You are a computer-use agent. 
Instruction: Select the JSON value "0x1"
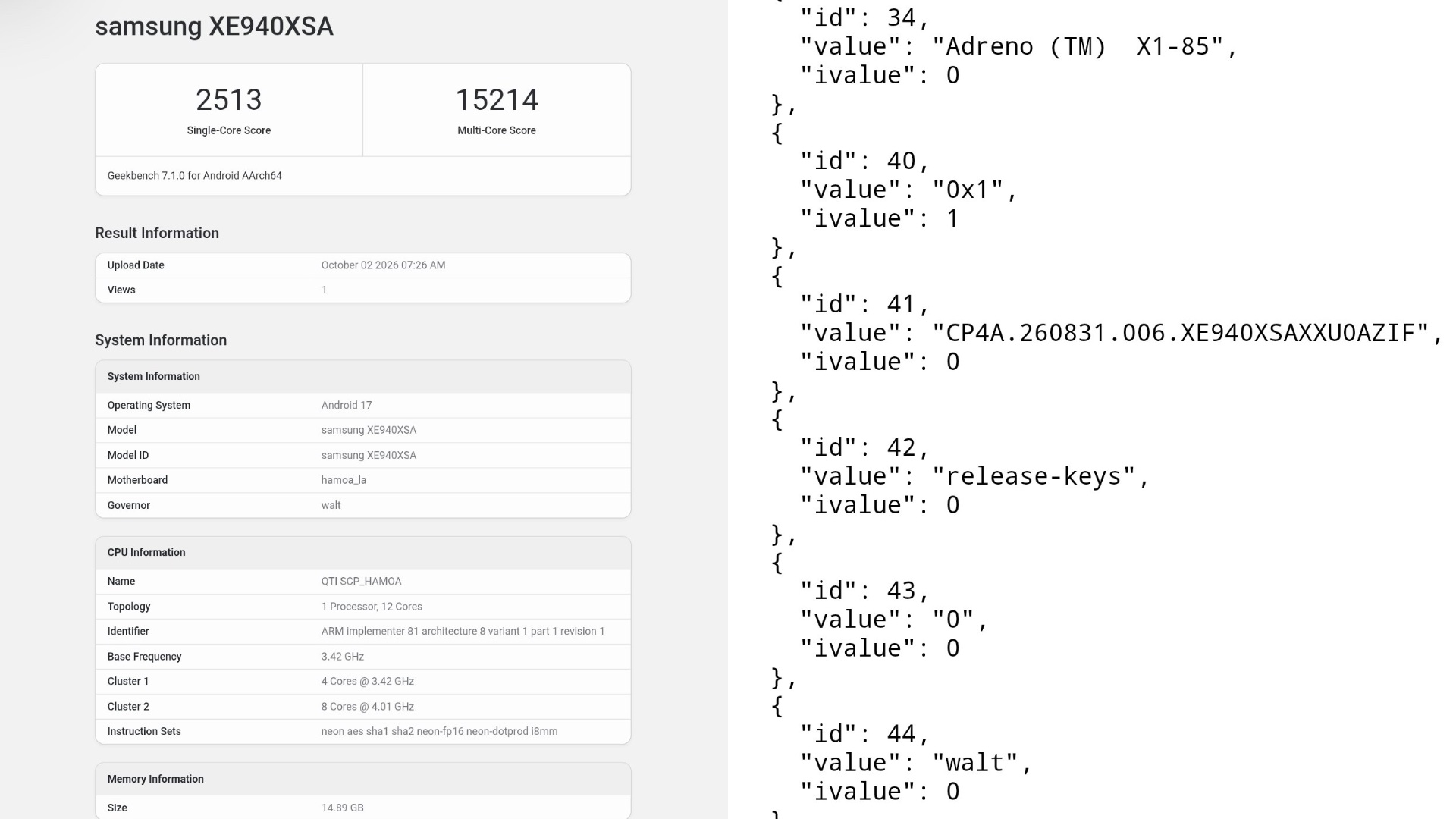pos(967,190)
